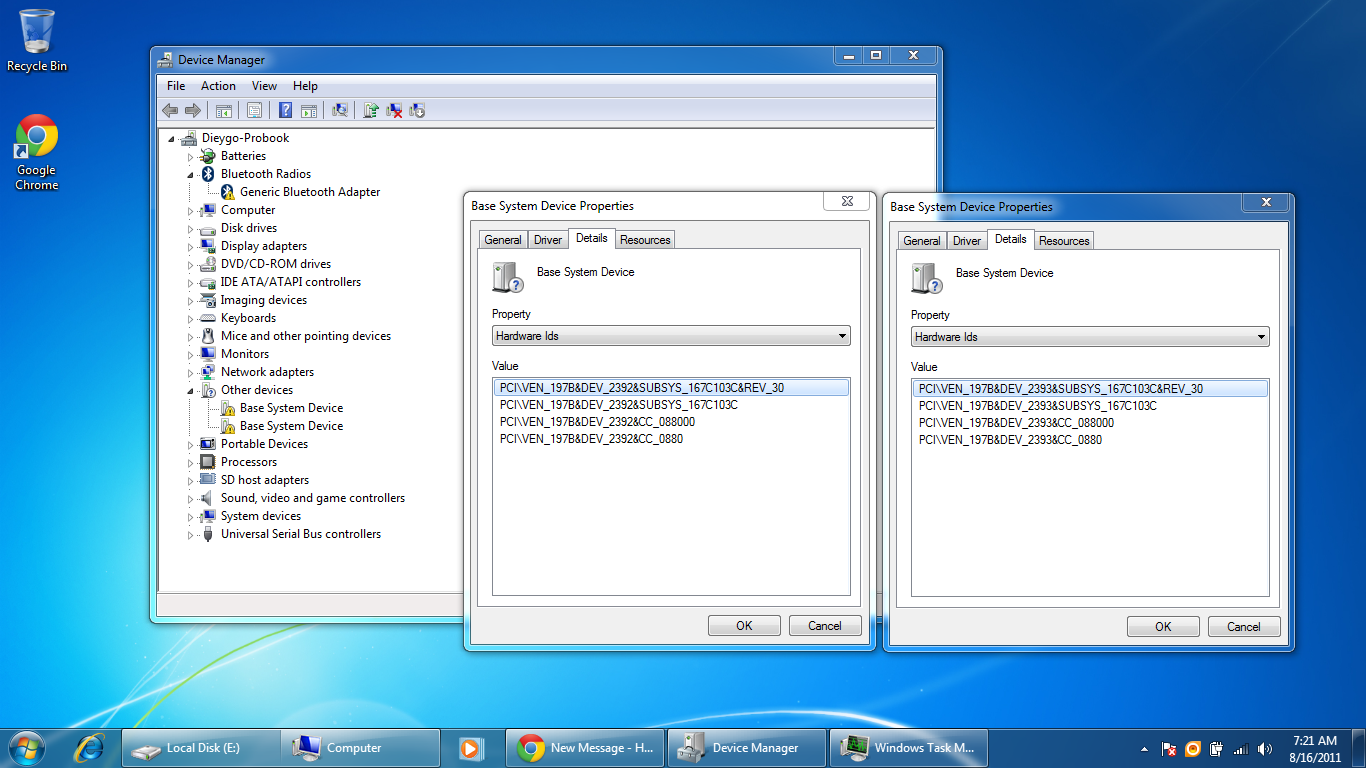The height and width of the screenshot is (768, 1366).
Task: Click the Update Driver Software toolbar icon
Action: click(x=371, y=111)
